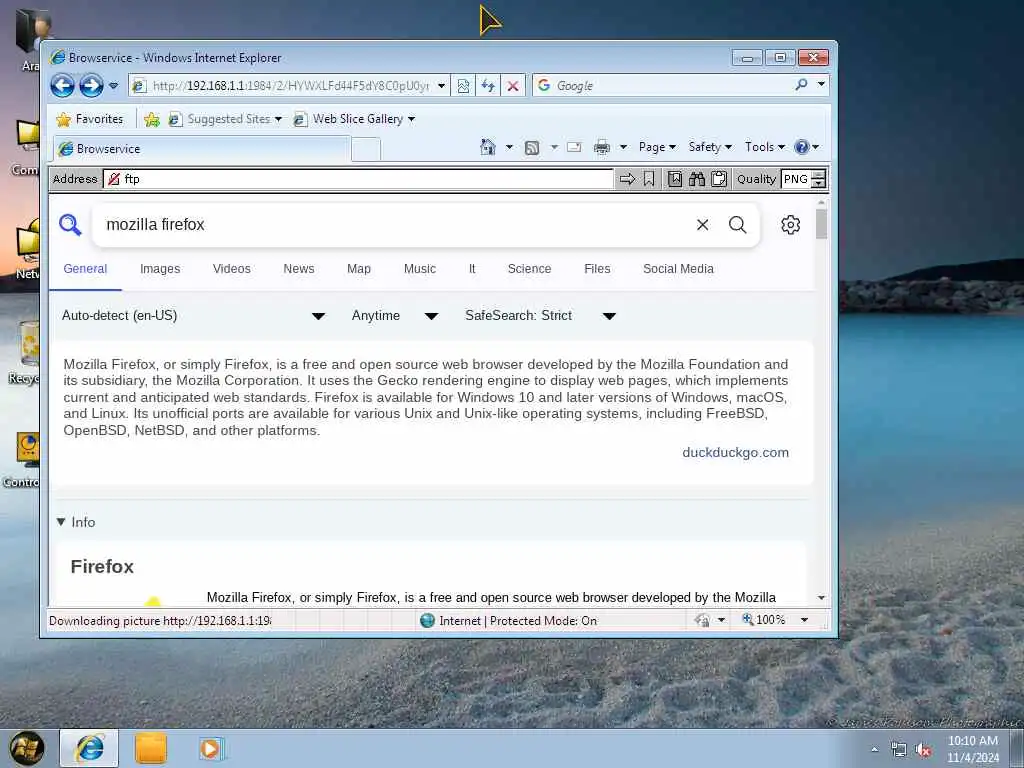This screenshot has height=768, width=1024.
Task: Click the IE Back arrow button
Action: coord(62,86)
